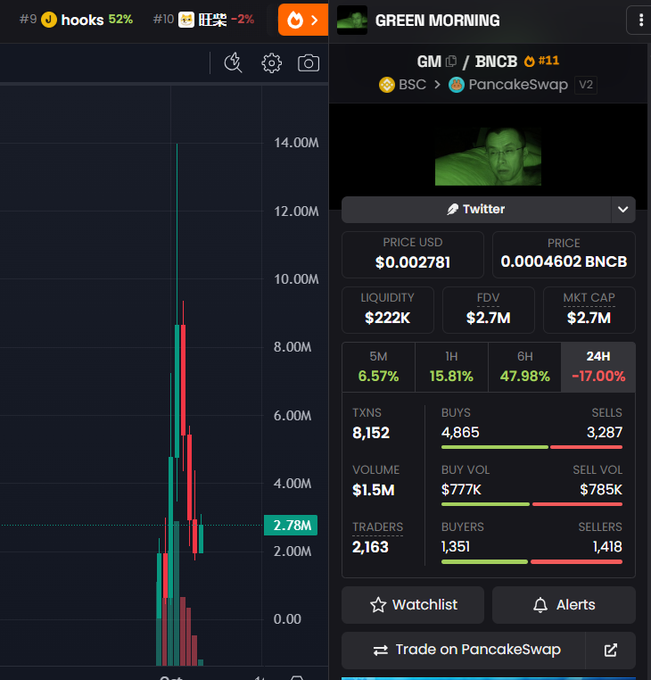Select the 6H timeframe tab
Viewport: 651px width, 680px height.
pos(525,367)
